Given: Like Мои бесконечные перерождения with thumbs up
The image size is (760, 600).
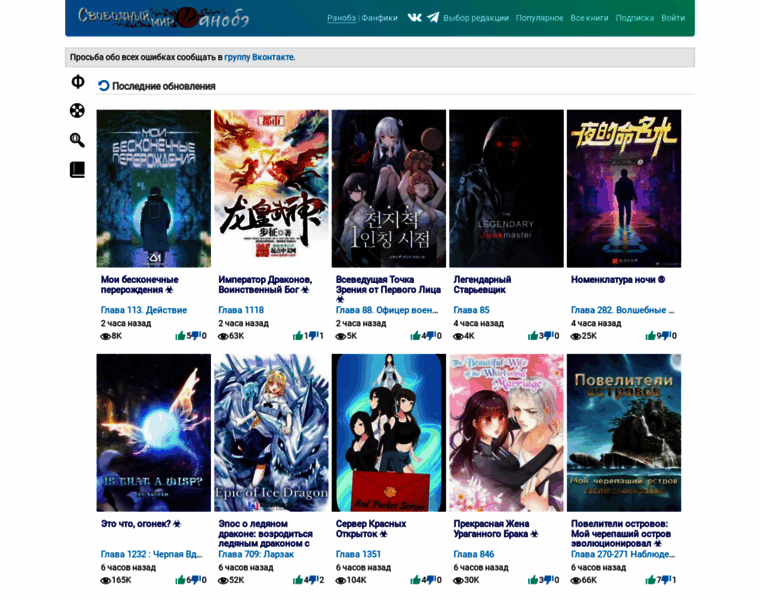Looking at the screenshot, I should click(x=180, y=335).
